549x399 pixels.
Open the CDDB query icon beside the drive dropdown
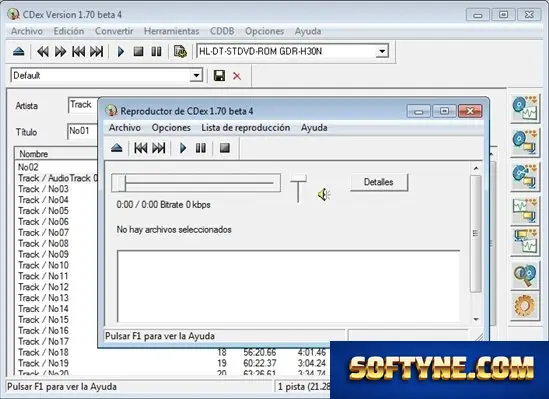coord(180,52)
